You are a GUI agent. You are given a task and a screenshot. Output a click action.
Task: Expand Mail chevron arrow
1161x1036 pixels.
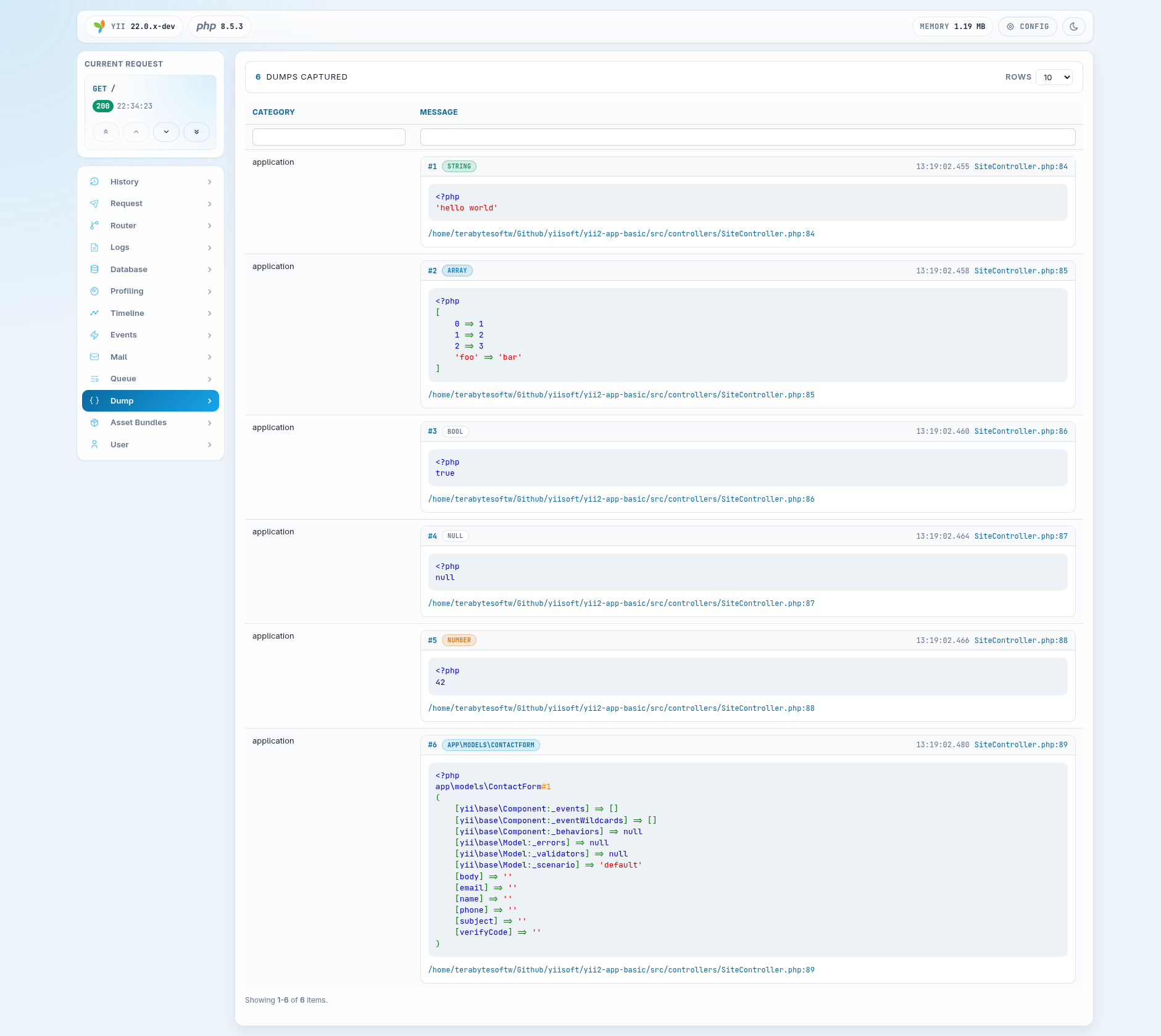click(x=210, y=357)
